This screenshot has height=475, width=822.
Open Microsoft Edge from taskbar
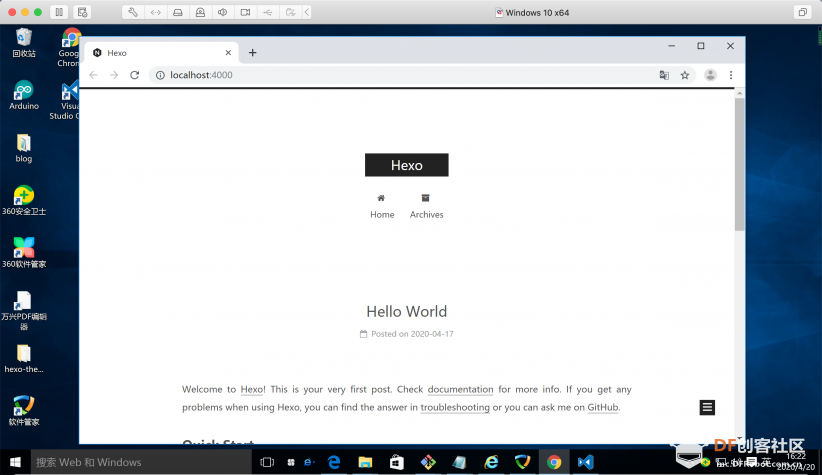(334, 462)
